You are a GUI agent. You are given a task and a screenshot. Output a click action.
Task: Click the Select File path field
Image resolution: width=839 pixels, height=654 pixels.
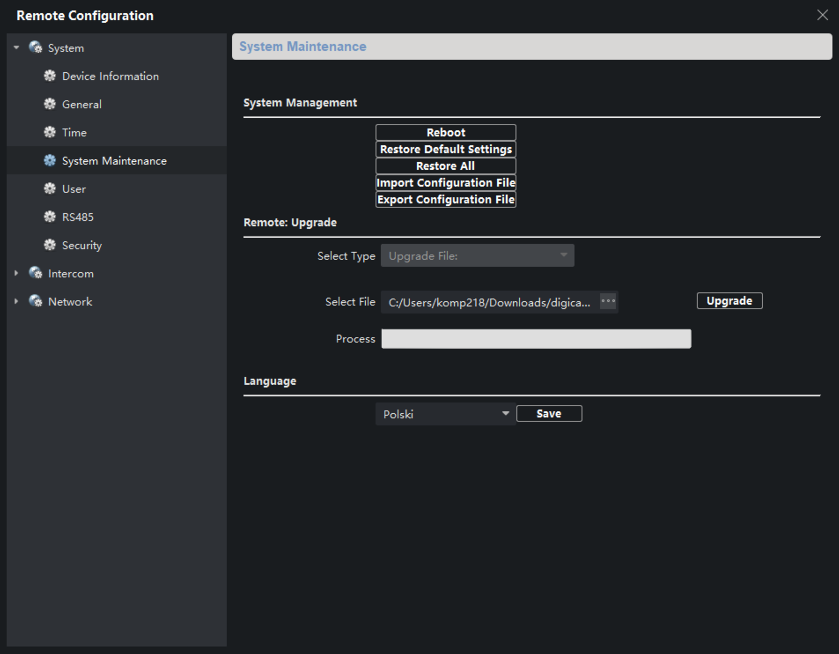click(490, 302)
